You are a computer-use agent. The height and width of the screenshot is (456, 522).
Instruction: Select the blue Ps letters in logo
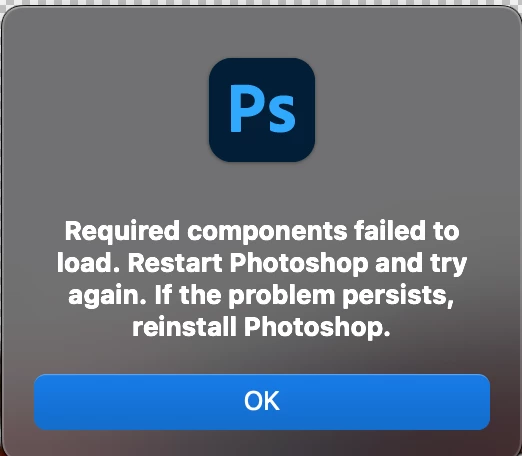262,109
